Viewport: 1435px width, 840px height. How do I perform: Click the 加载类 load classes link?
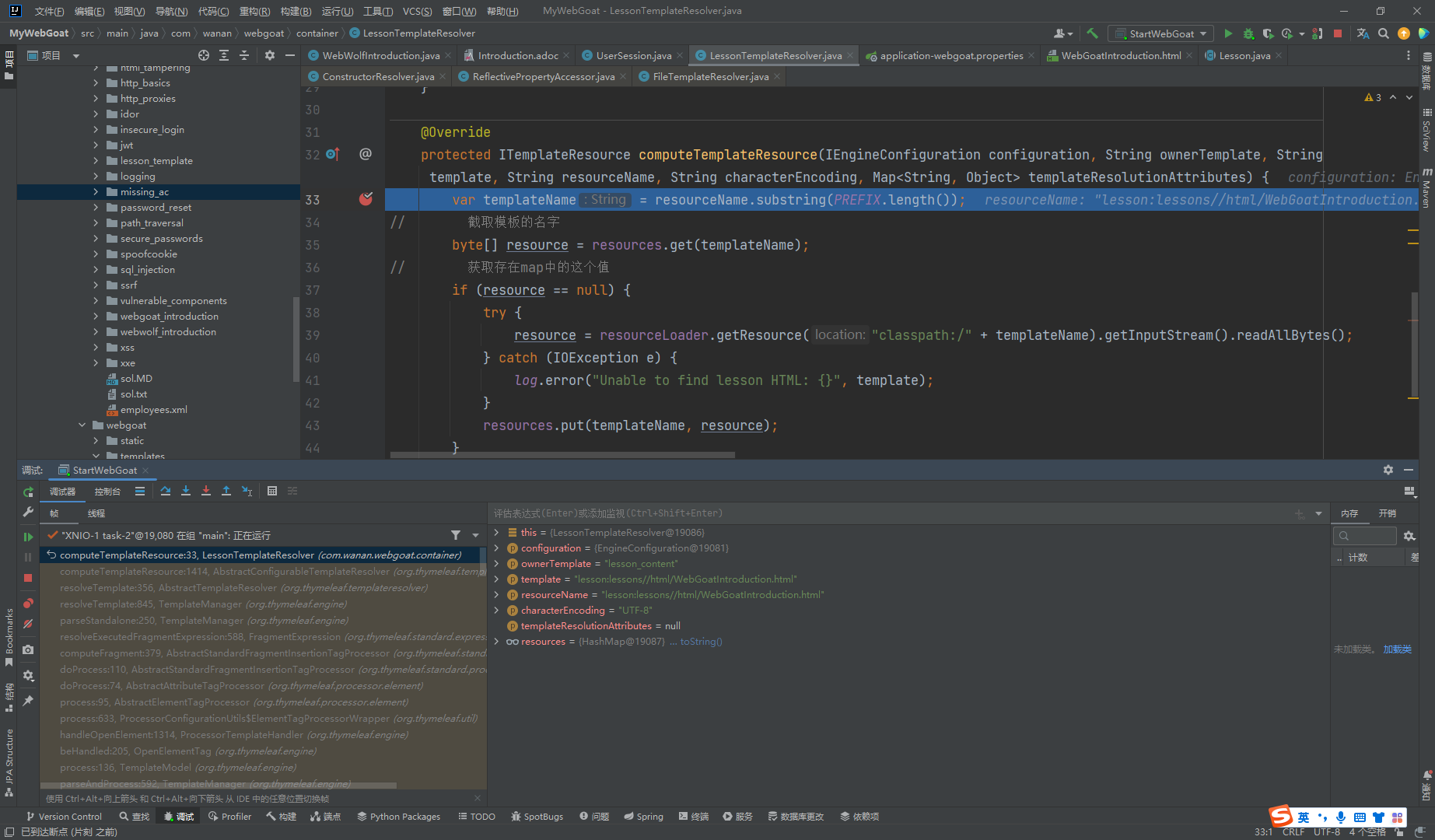pos(1397,649)
